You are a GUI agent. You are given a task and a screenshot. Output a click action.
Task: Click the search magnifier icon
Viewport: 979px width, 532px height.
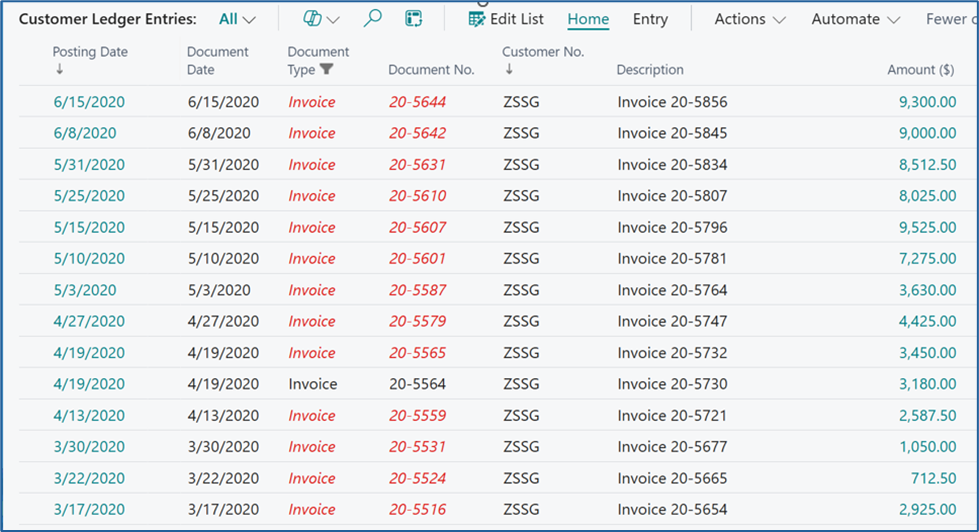click(x=372, y=19)
